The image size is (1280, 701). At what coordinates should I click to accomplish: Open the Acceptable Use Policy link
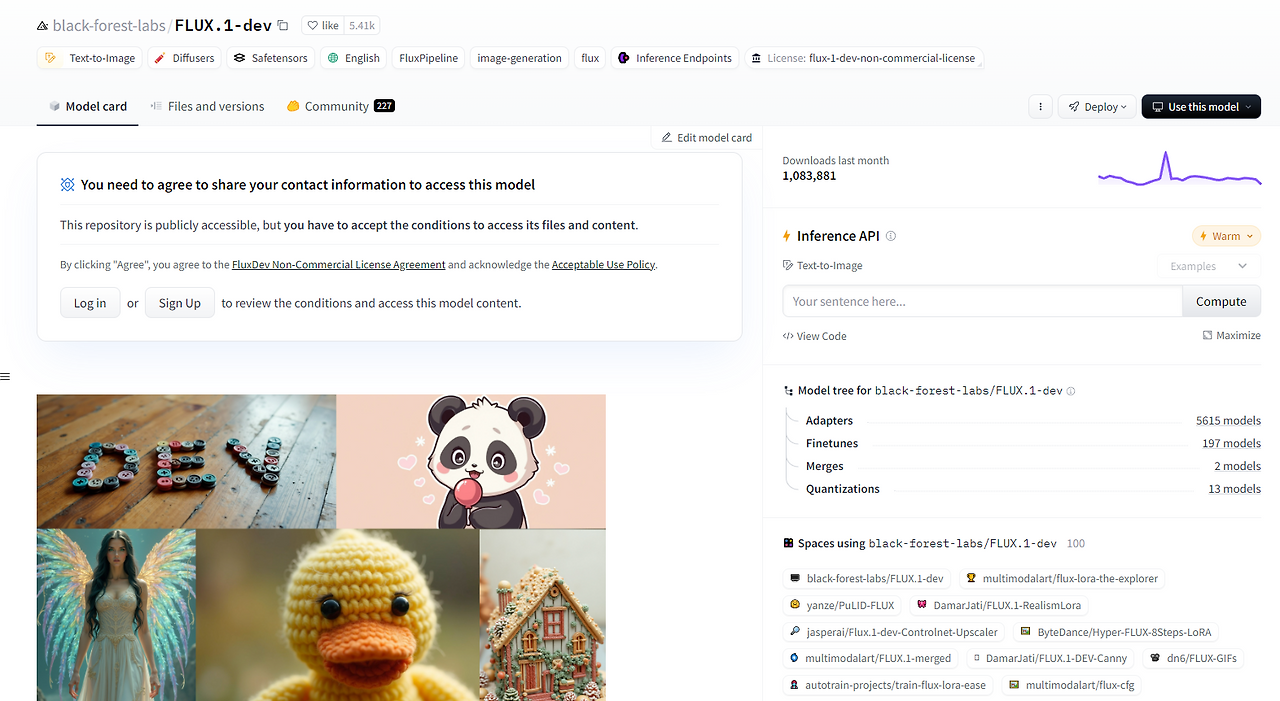pyautogui.click(x=603, y=265)
